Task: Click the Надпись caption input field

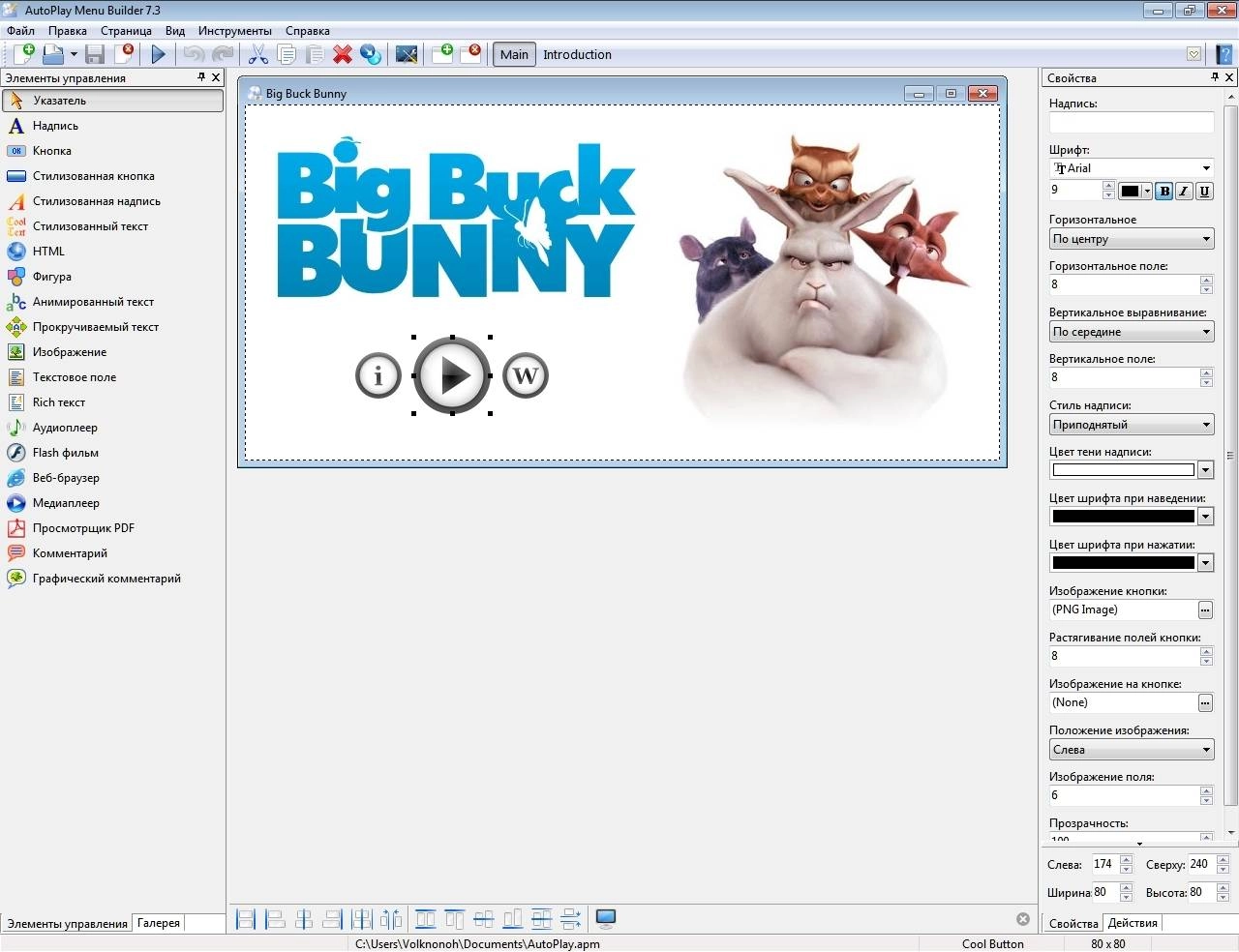Action: pos(1132,122)
